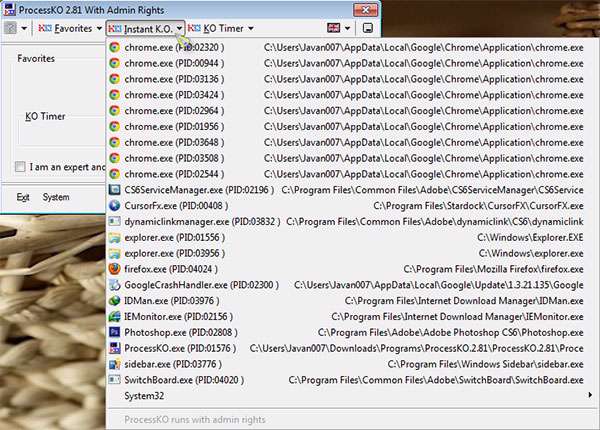The height and width of the screenshot is (430, 600).
Task: Click the System button
Action: [56, 197]
